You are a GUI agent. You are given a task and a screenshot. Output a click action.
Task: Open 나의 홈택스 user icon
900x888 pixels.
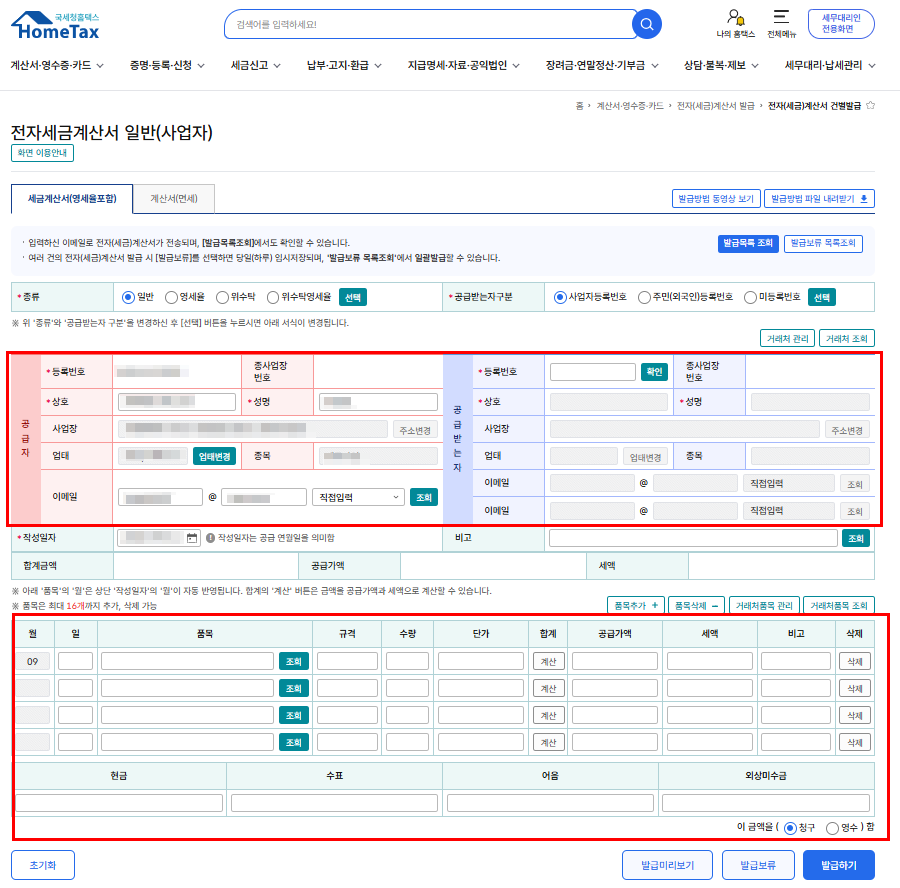[x=736, y=18]
